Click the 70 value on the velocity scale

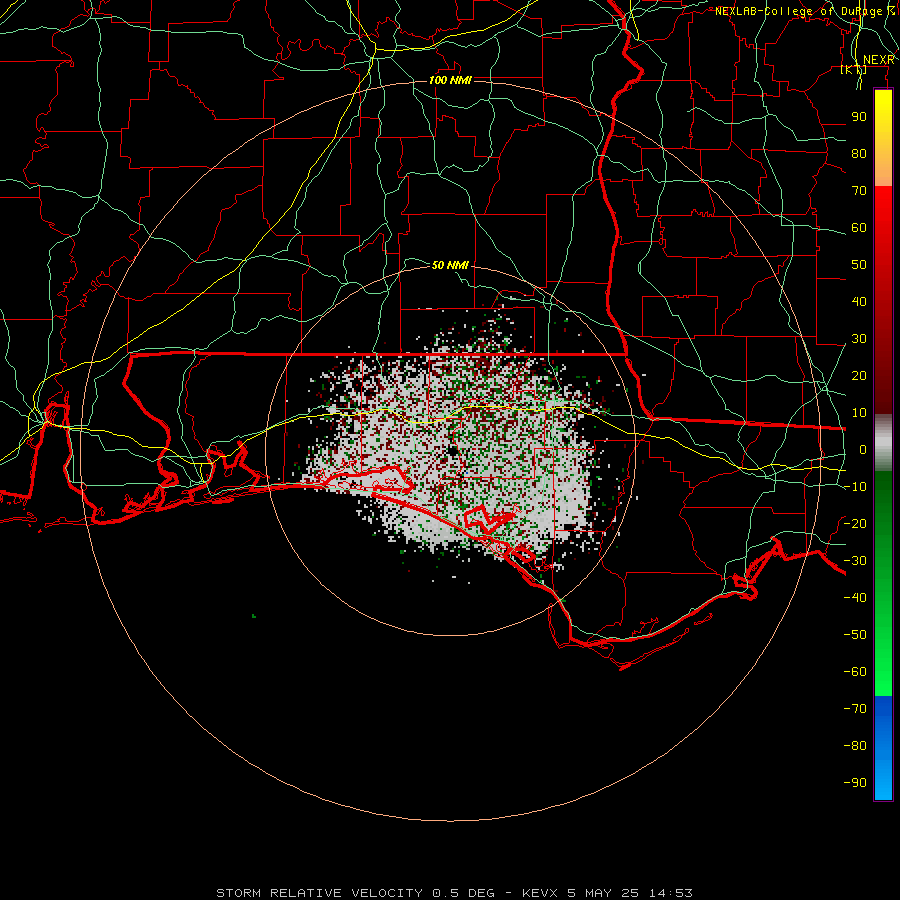coord(859,191)
